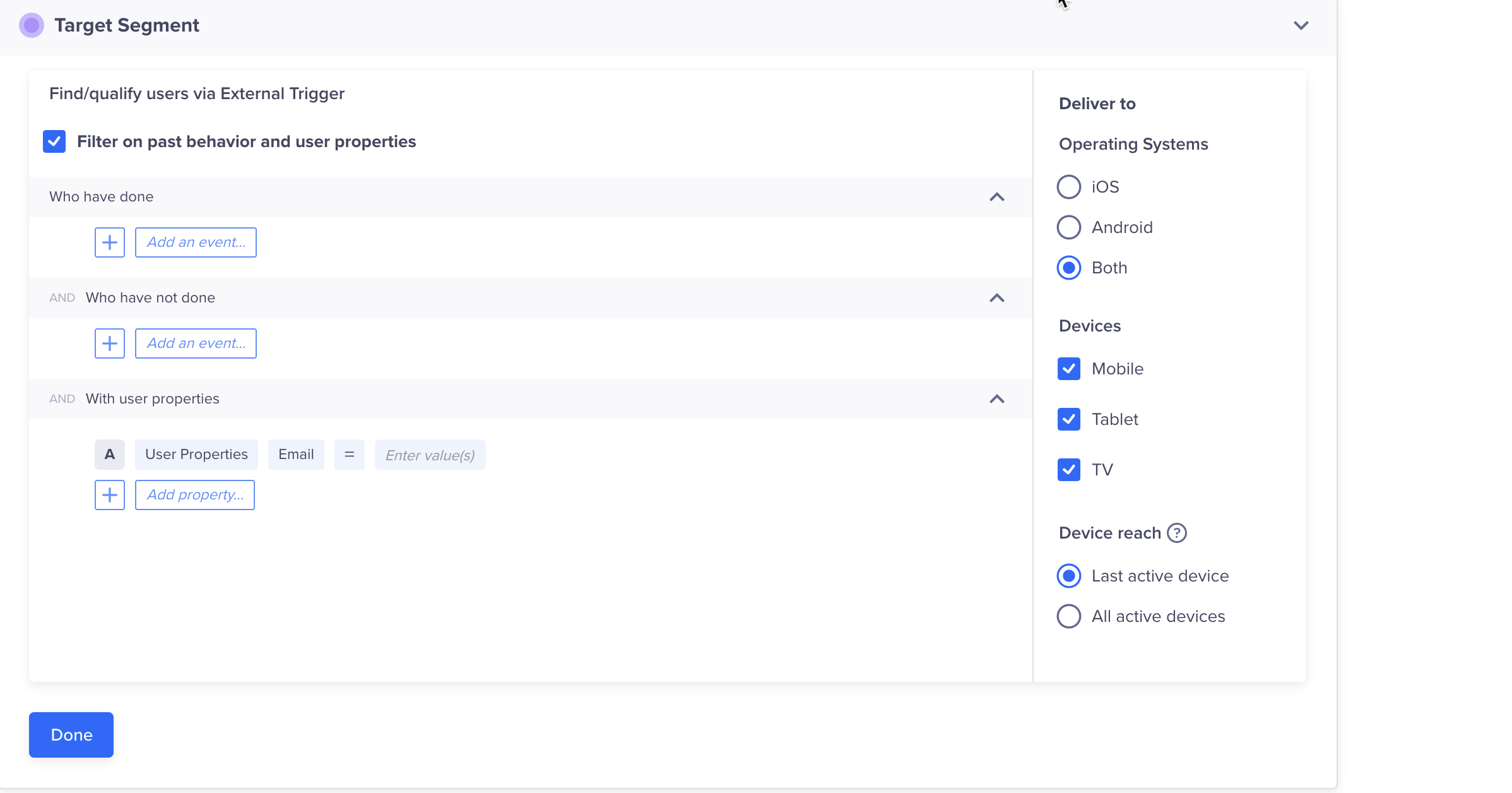Screen dimensions: 1512x793
Task: Uncheck the TV device checkbox
Action: [x=1069, y=470]
